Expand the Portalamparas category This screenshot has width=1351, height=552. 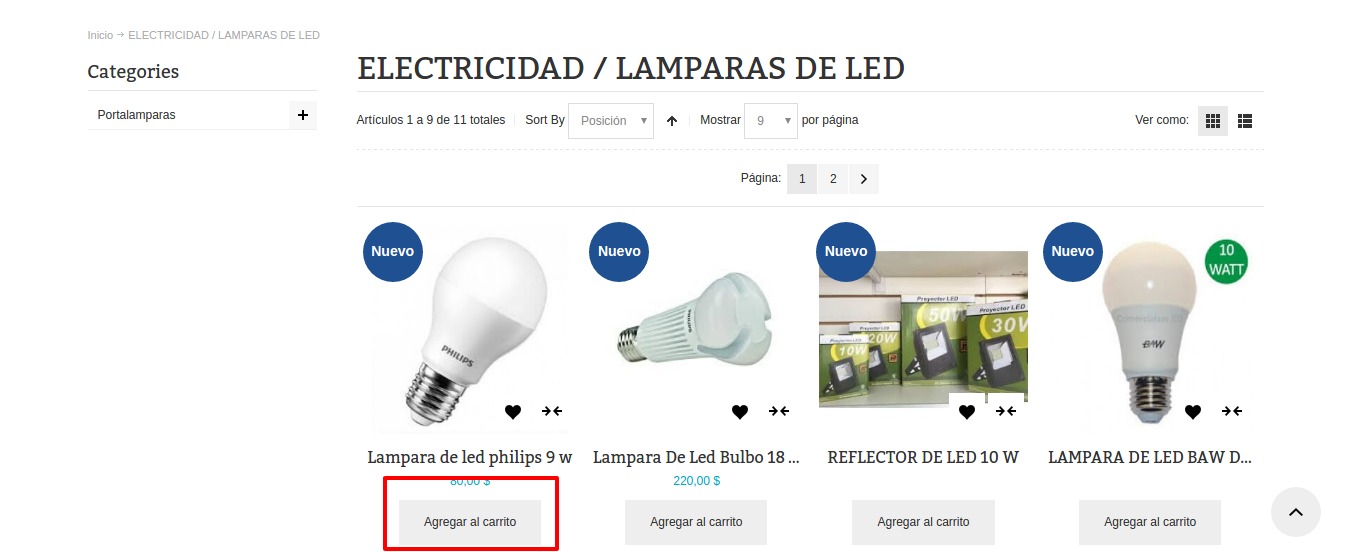pos(302,115)
